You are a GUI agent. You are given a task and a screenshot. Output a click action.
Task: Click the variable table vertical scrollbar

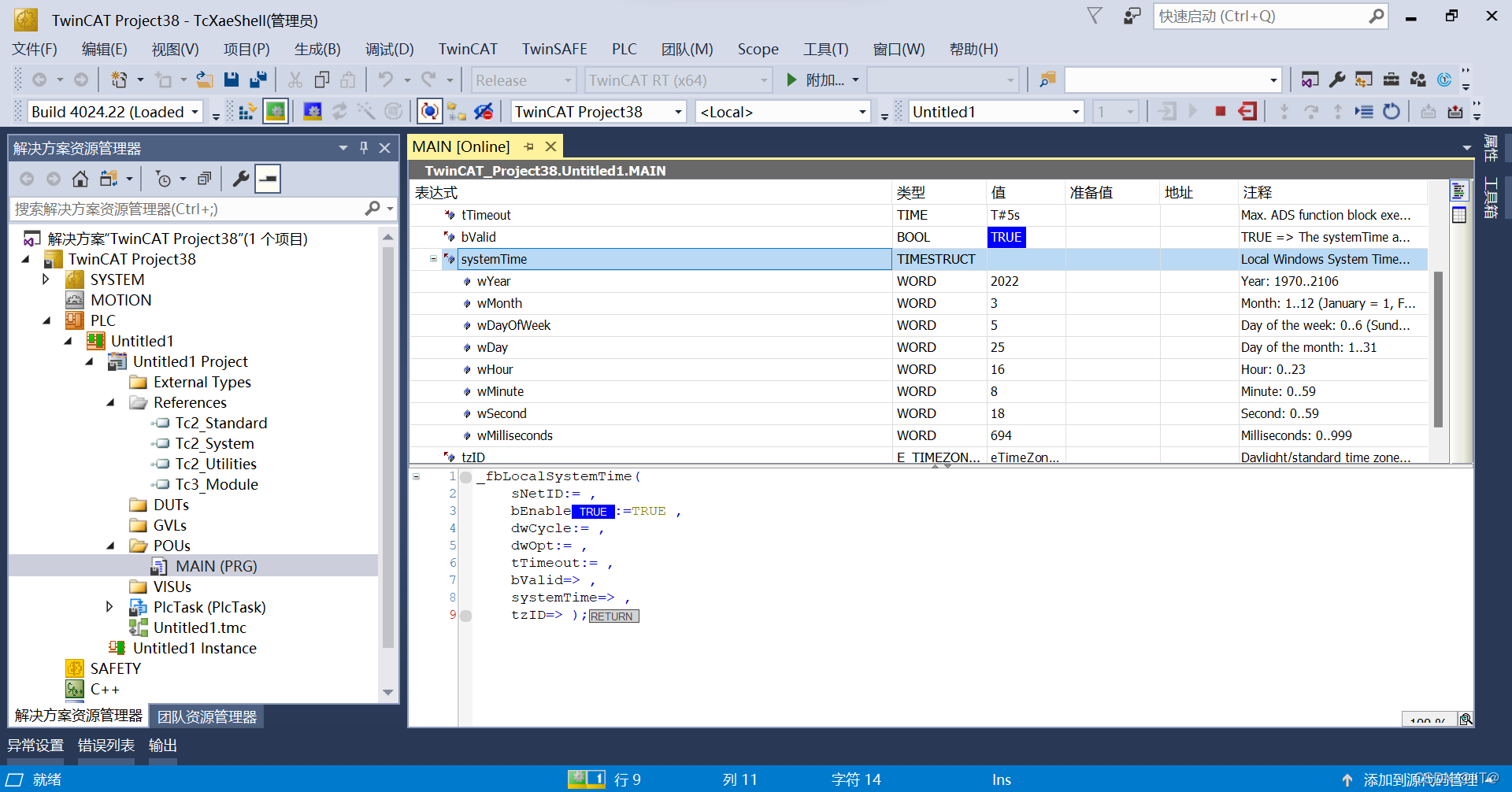coord(1438,350)
